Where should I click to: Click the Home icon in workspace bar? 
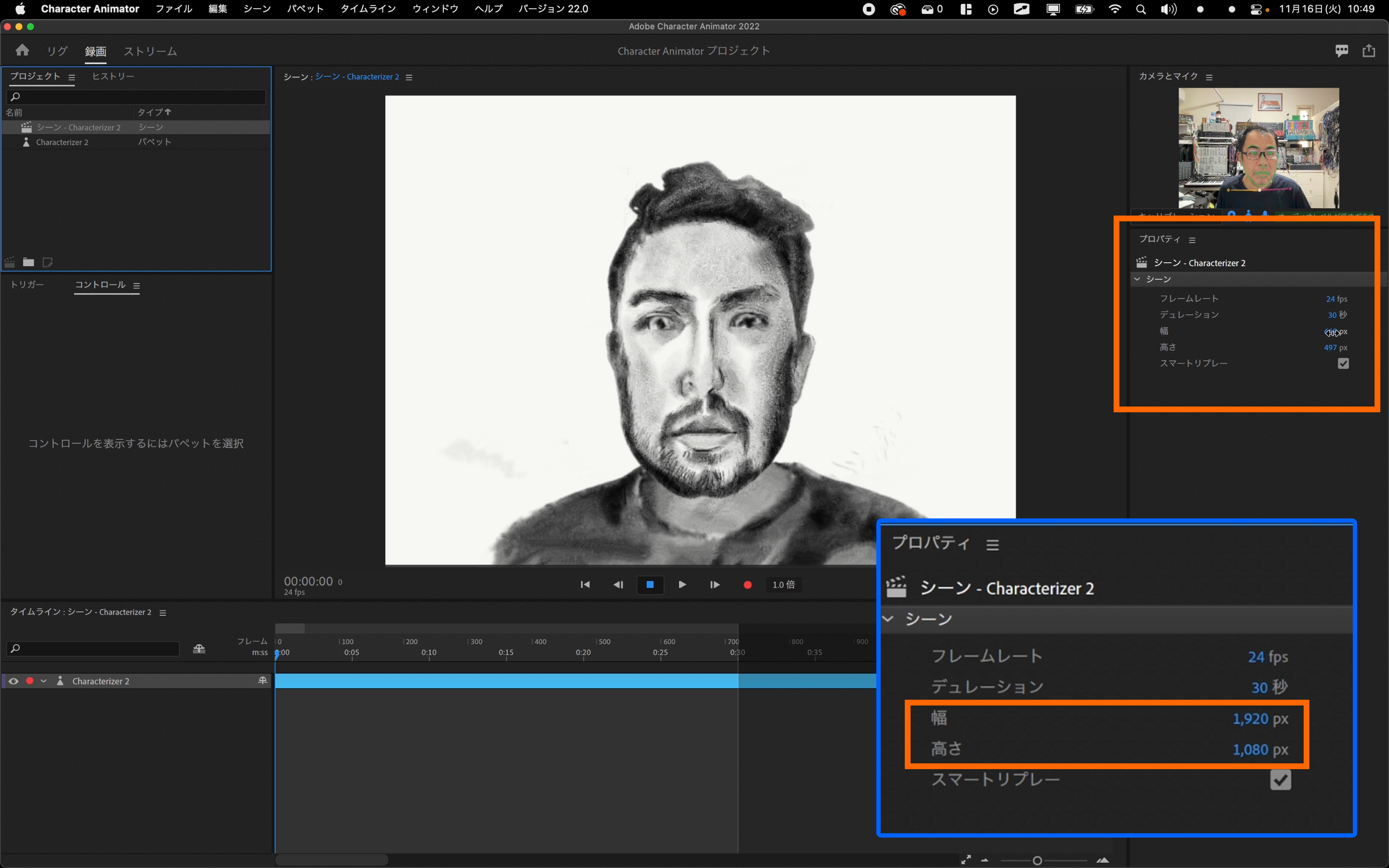(x=22, y=51)
